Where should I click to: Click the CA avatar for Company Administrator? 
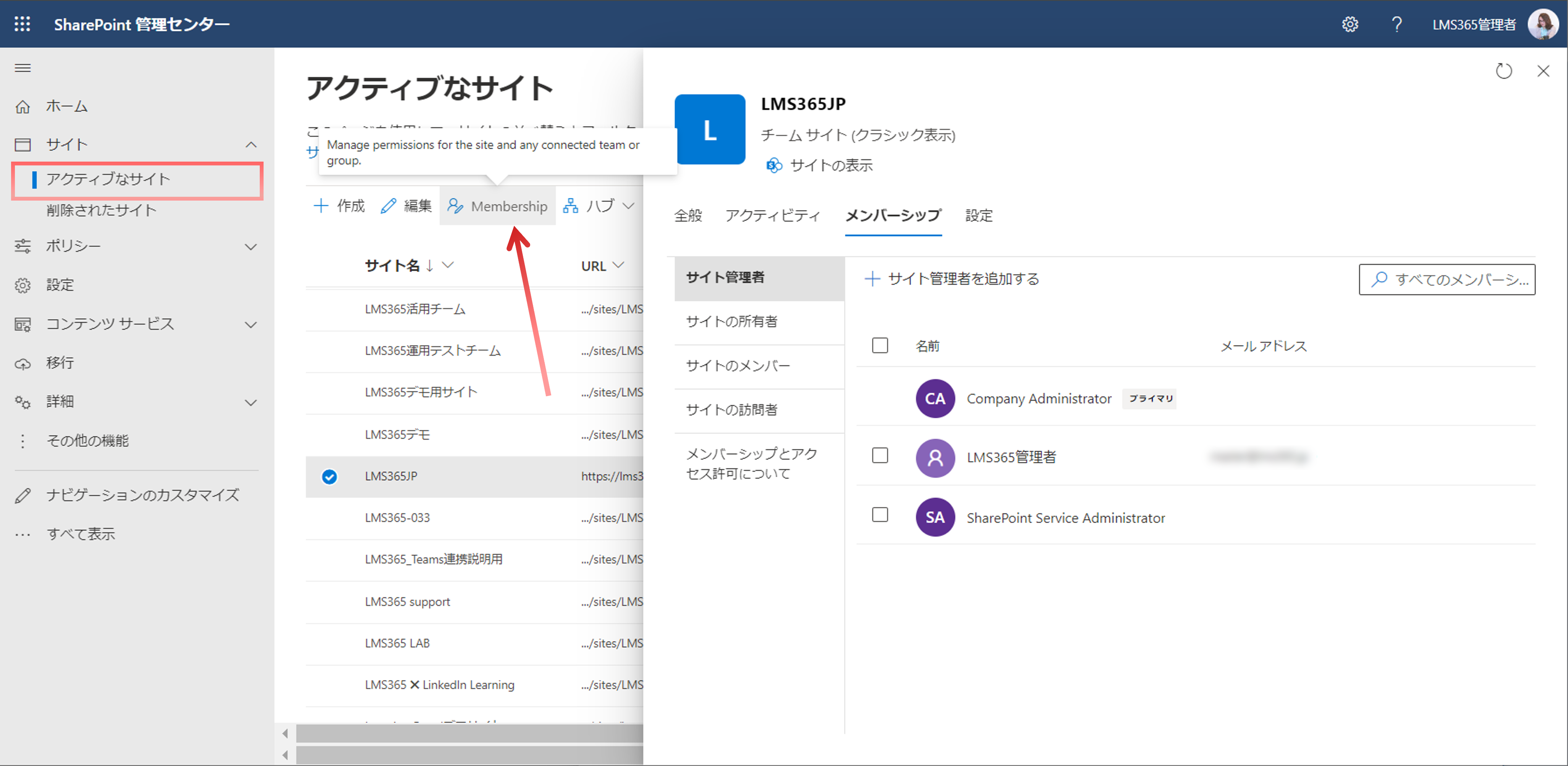coord(935,398)
